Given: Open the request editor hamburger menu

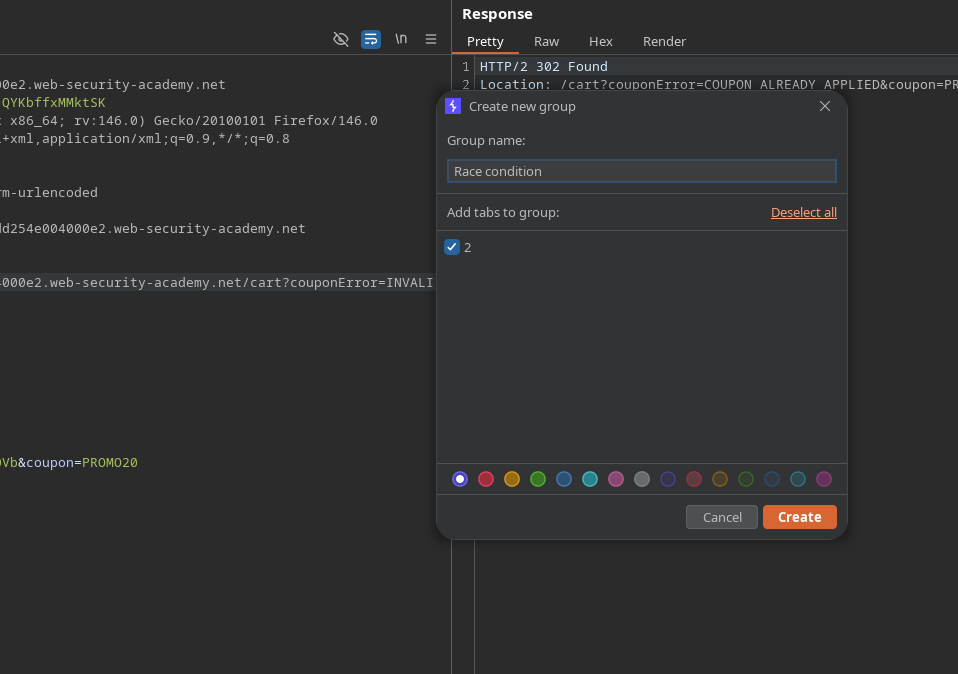Looking at the screenshot, I should pos(431,39).
